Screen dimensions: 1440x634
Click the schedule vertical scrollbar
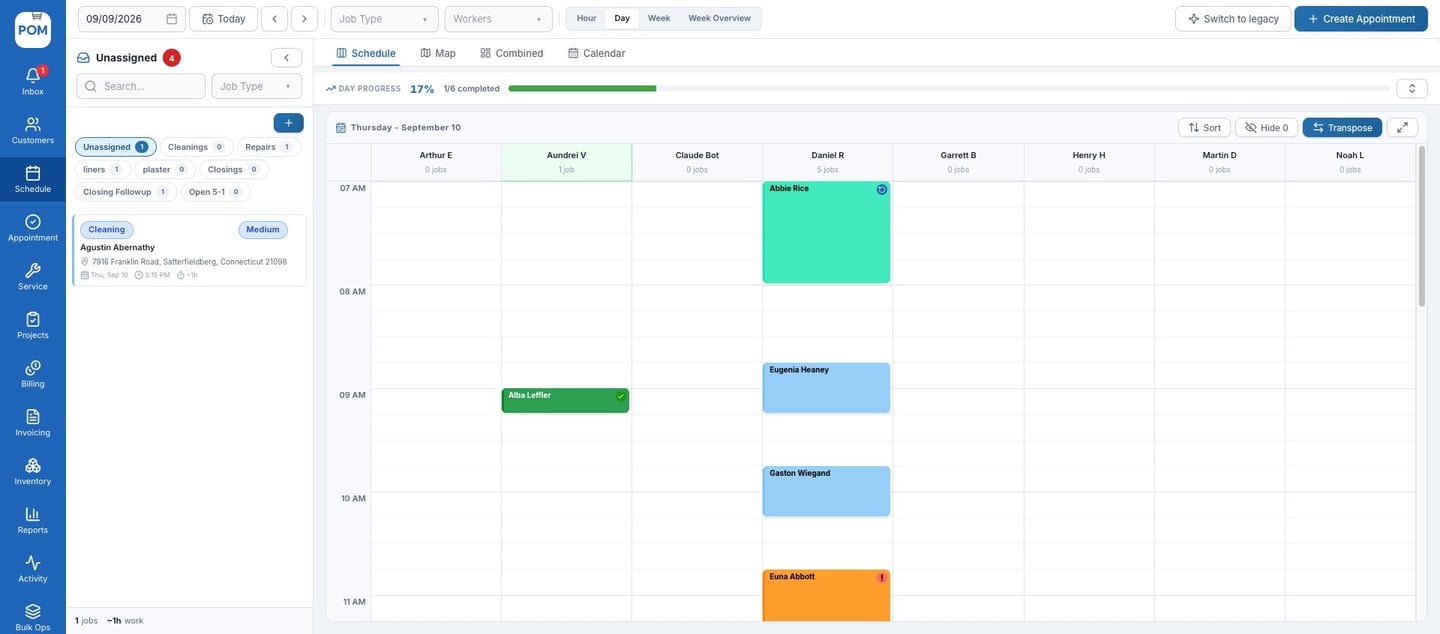click(1422, 227)
